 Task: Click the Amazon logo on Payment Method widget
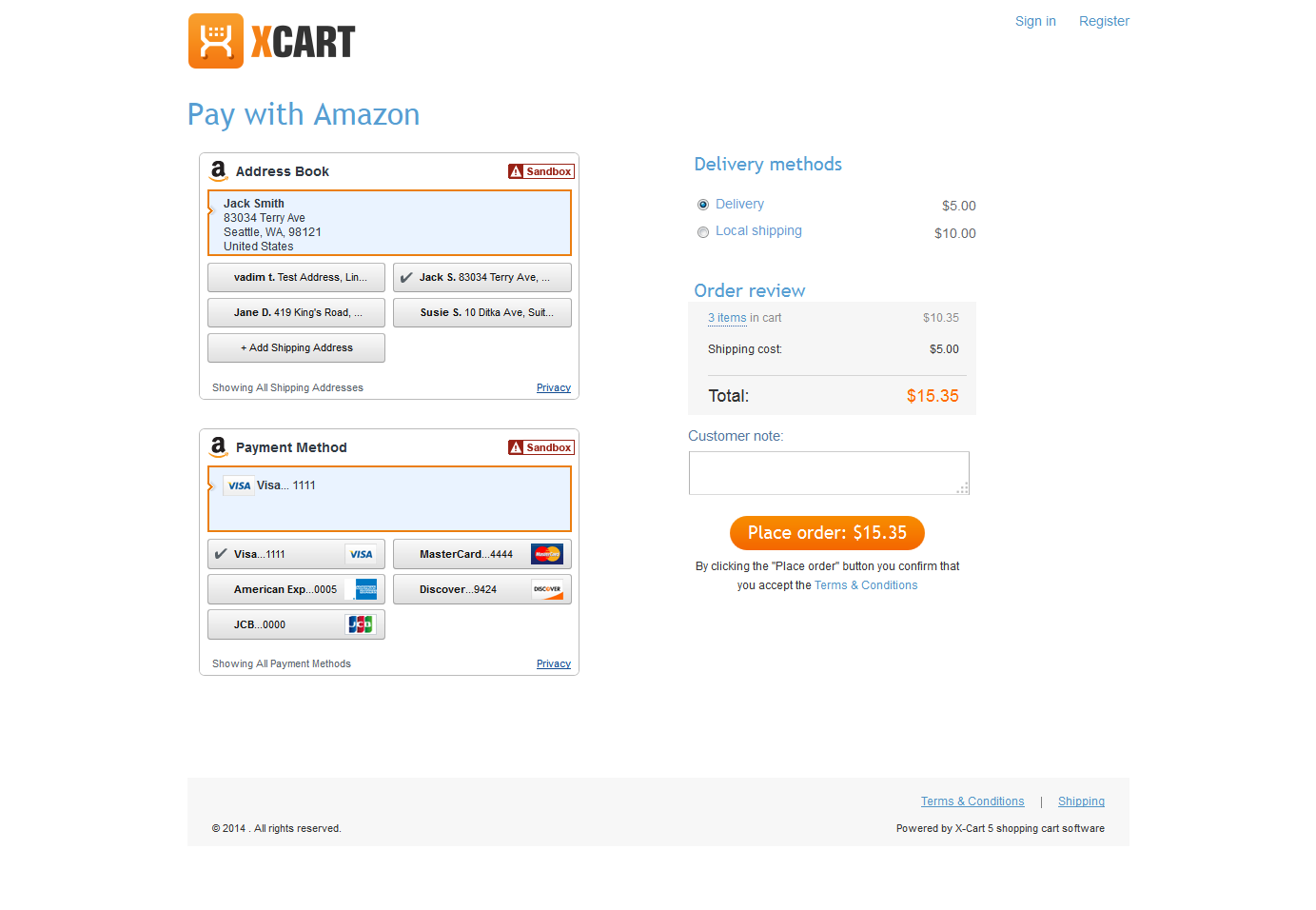[219, 447]
